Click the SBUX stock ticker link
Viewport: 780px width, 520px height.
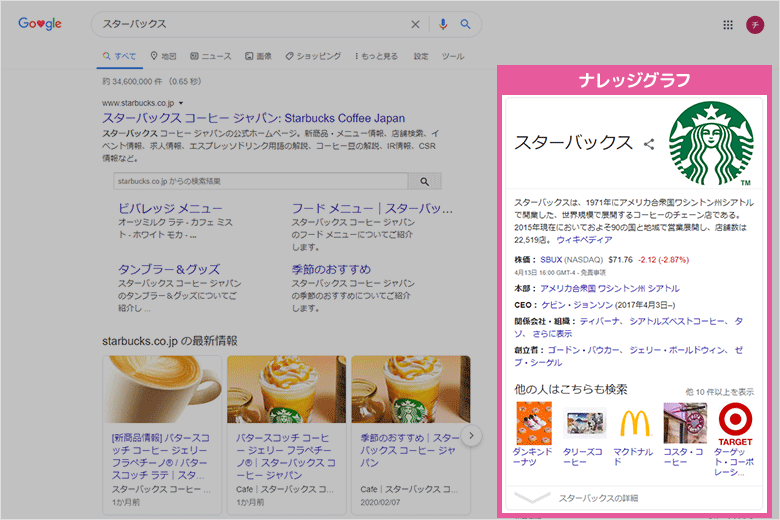551,259
